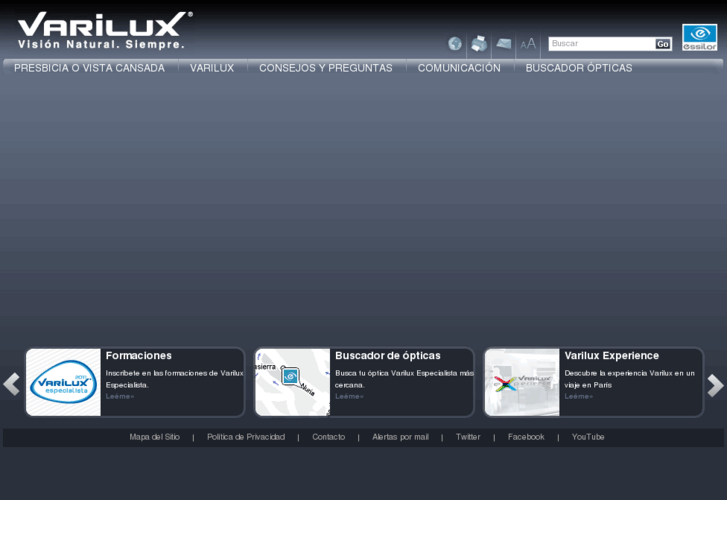Open Alertas por mail footer link
The image size is (727, 545).
pos(400,437)
